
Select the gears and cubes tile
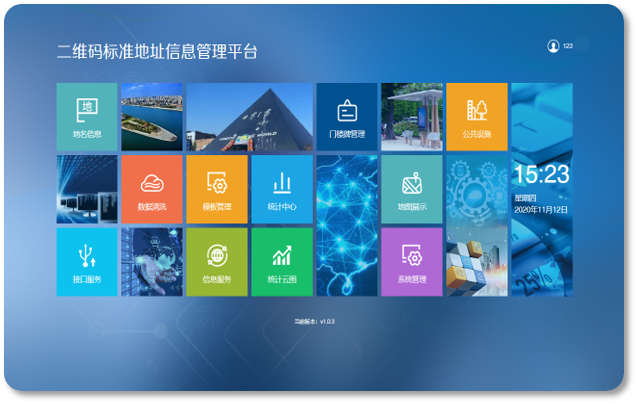[477, 226]
